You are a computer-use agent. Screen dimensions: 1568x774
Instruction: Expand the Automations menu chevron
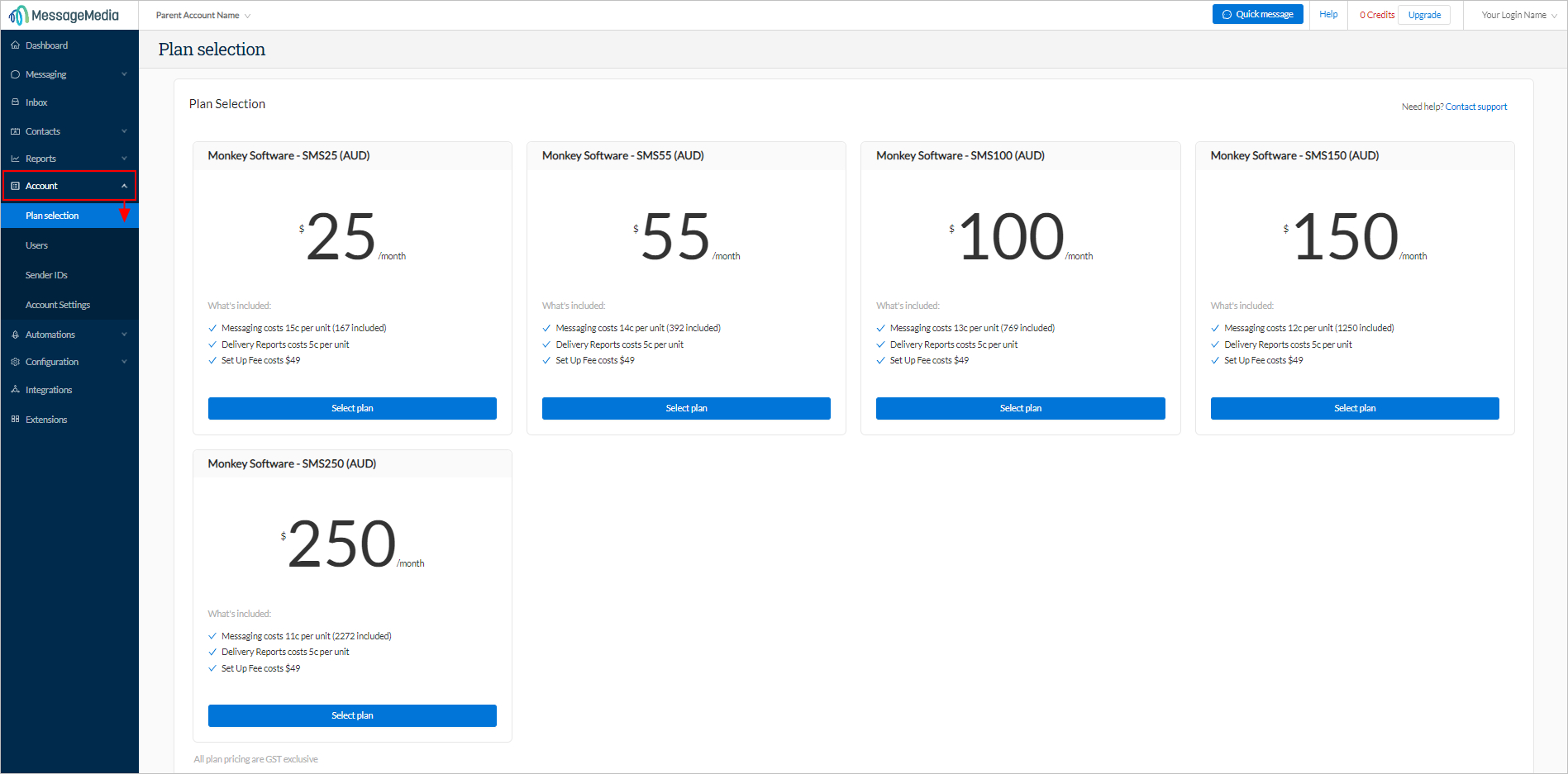(124, 335)
